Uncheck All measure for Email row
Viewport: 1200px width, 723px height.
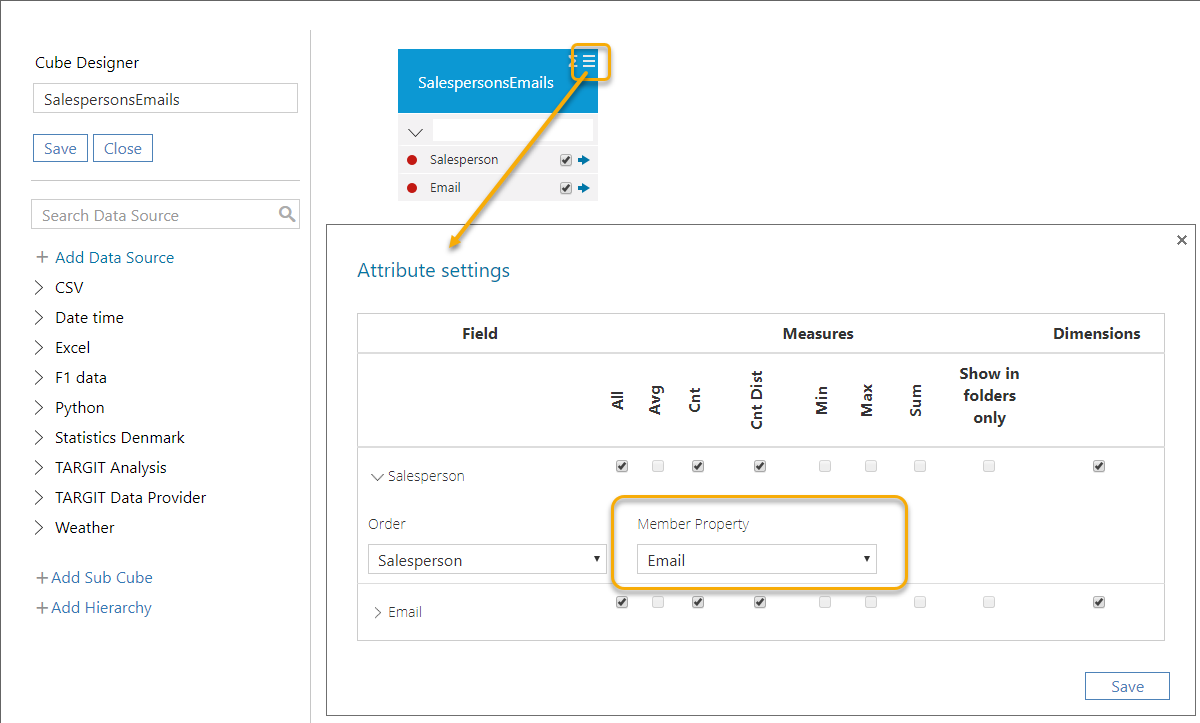point(622,602)
